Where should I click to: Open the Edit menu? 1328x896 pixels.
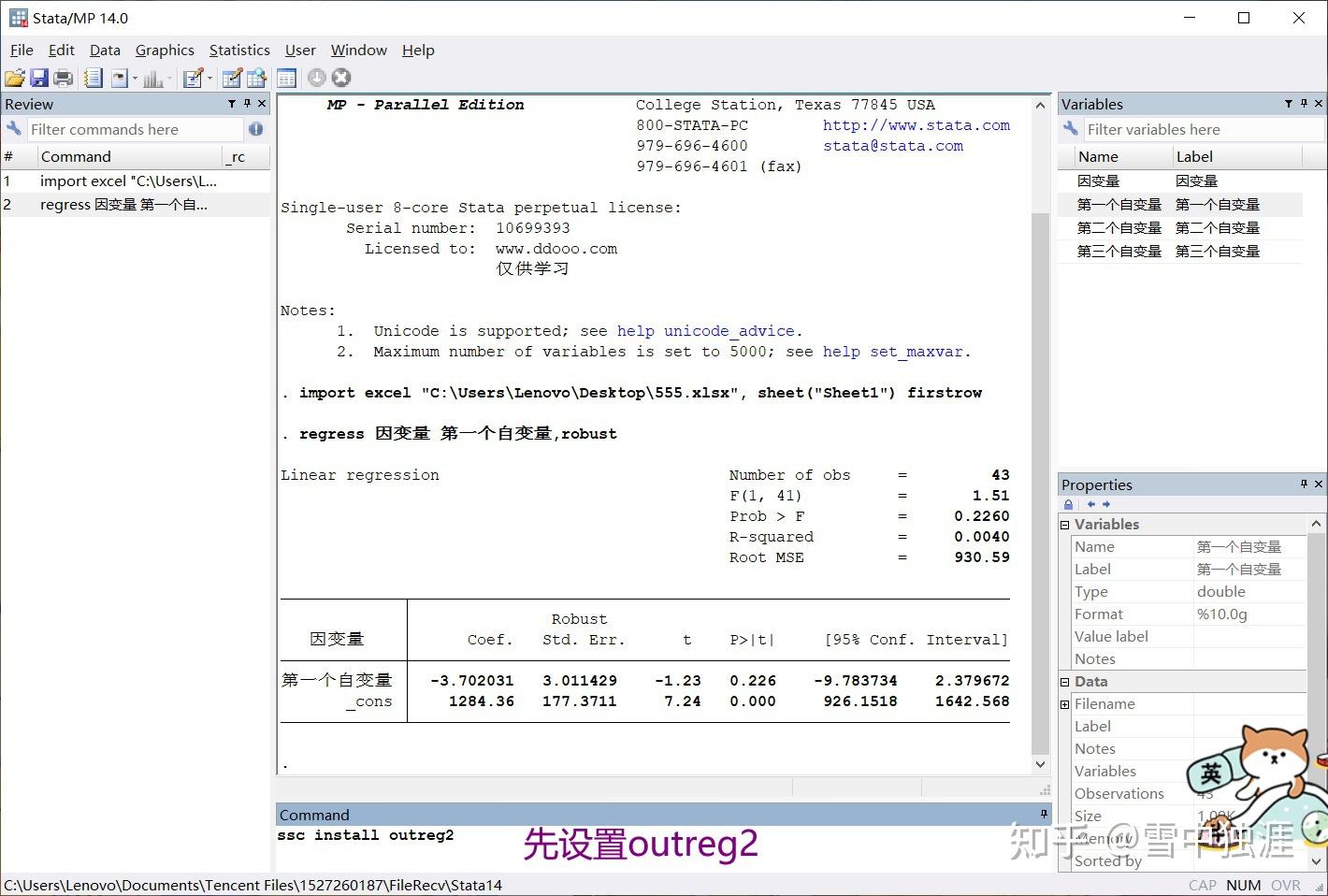[62, 51]
